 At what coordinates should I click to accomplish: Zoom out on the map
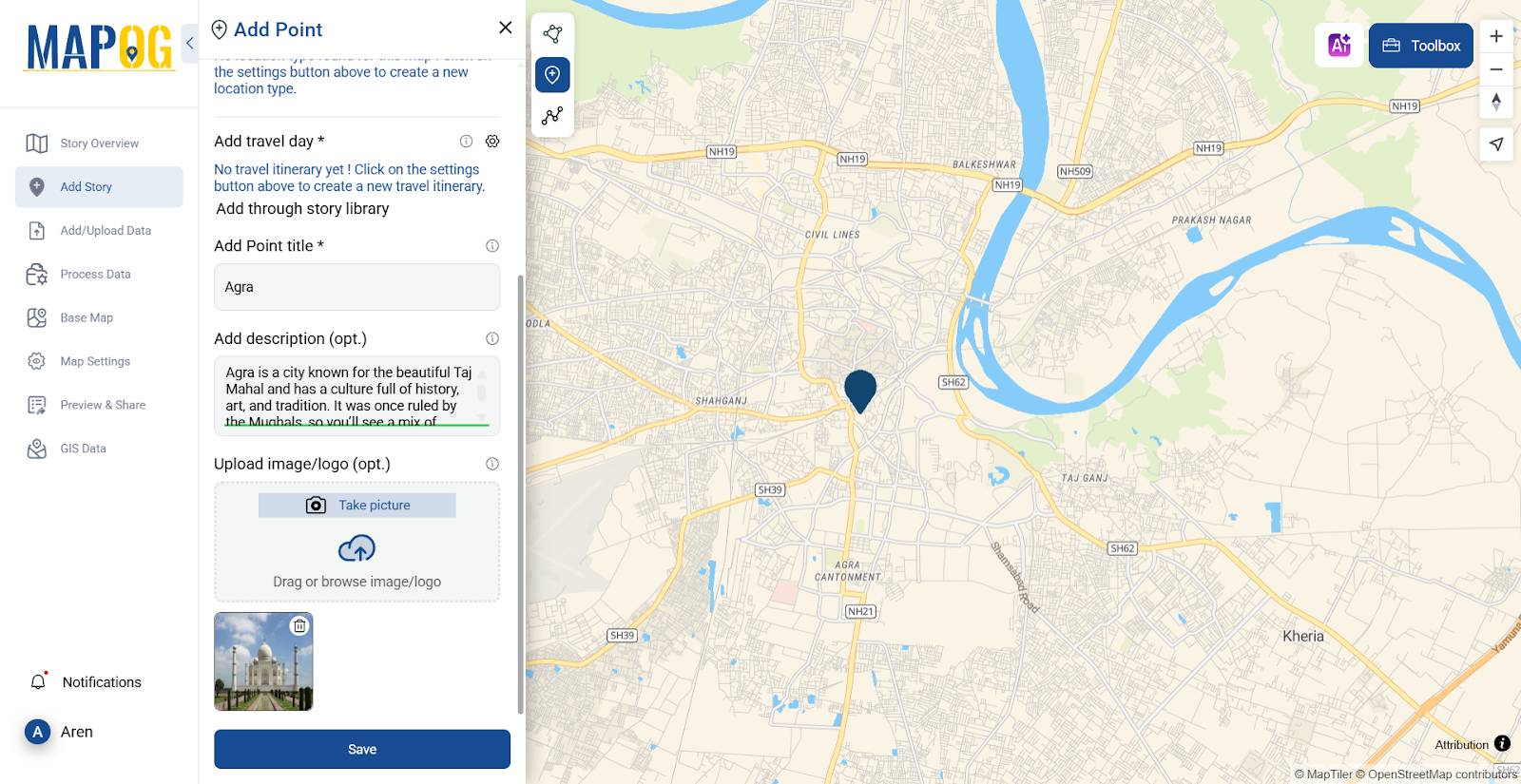click(1496, 69)
